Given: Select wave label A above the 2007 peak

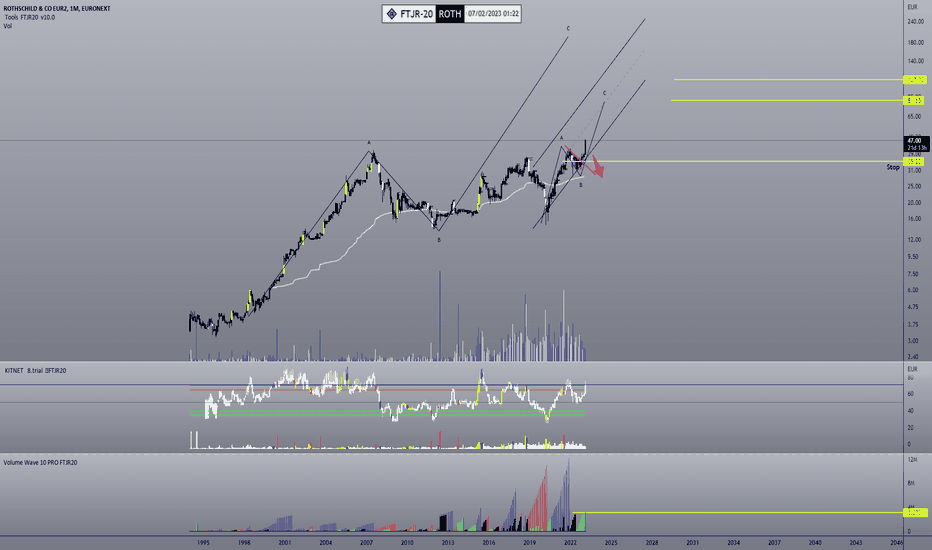Looking at the screenshot, I should point(369,143).
